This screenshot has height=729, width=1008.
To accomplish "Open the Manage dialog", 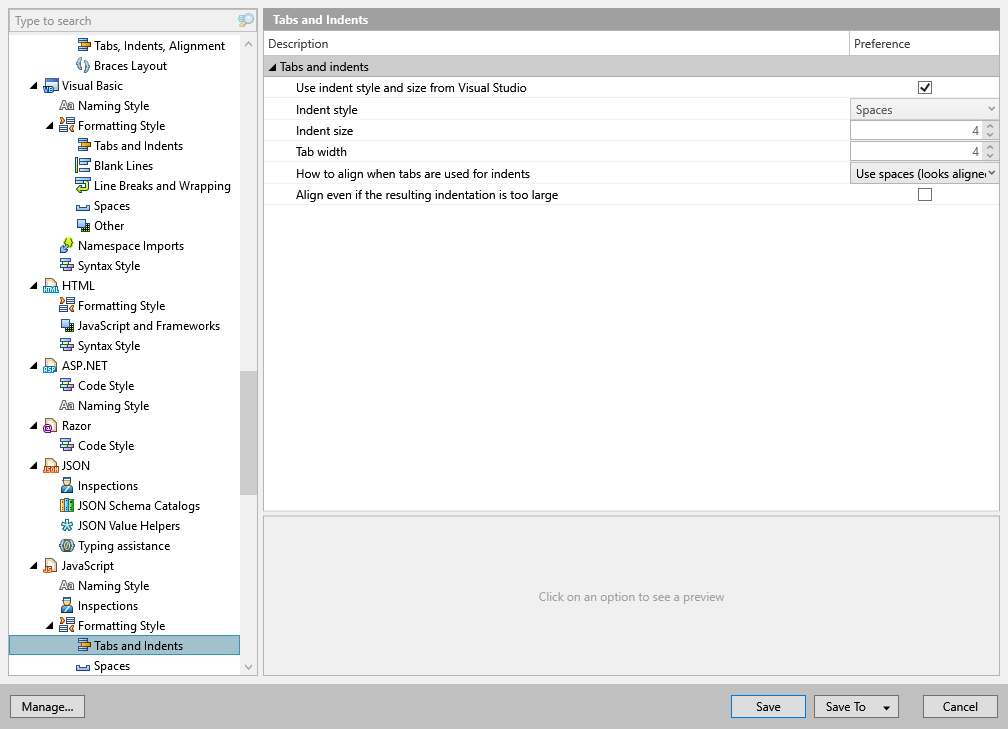I will [47, 706].
